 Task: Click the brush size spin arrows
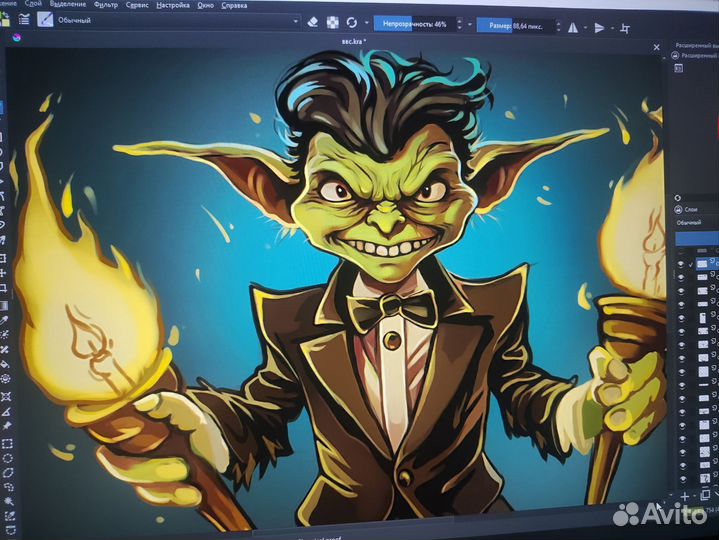point(558,26)
